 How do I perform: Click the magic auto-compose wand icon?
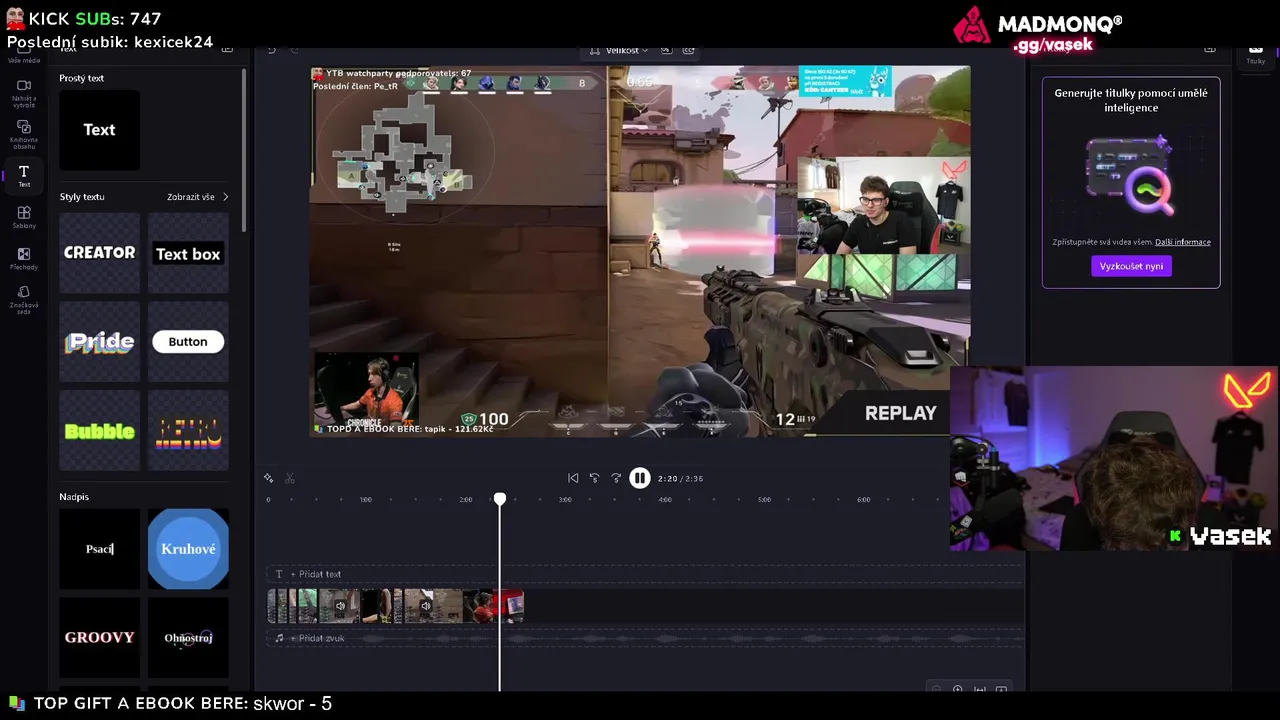click(268, 478)
